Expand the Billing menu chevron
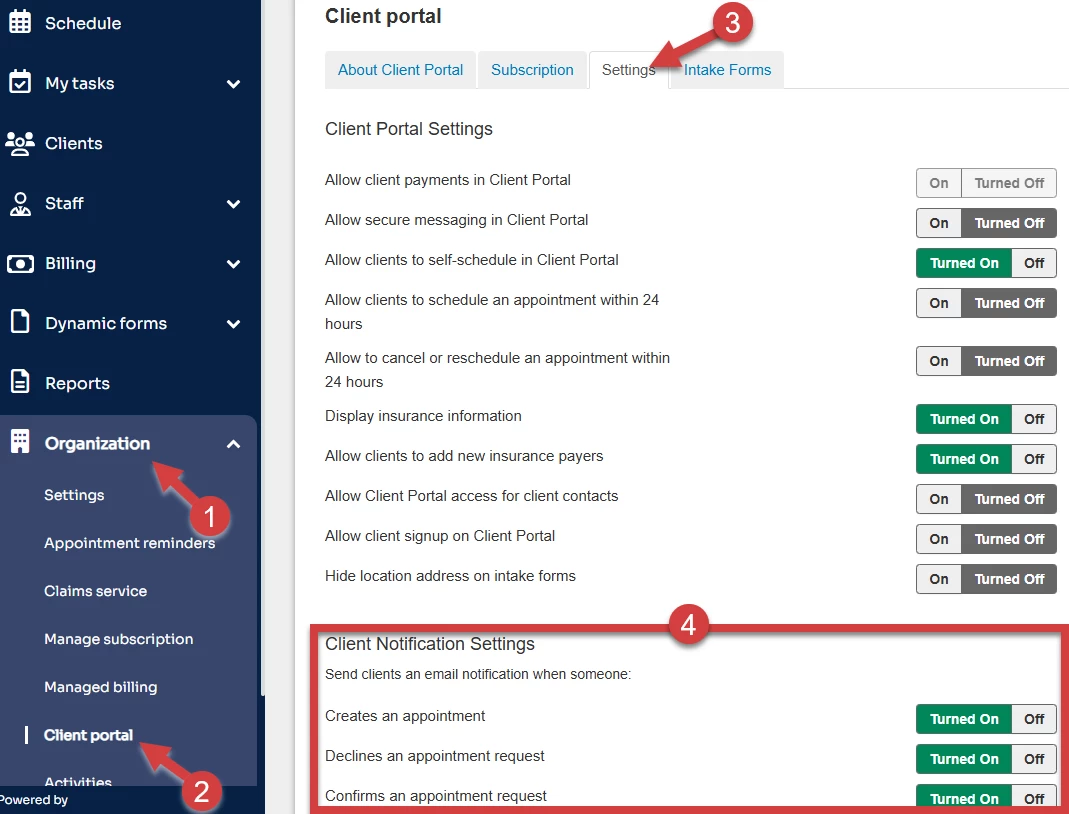This screenshot has width=1069, height=814. click(x=233, y=264)
